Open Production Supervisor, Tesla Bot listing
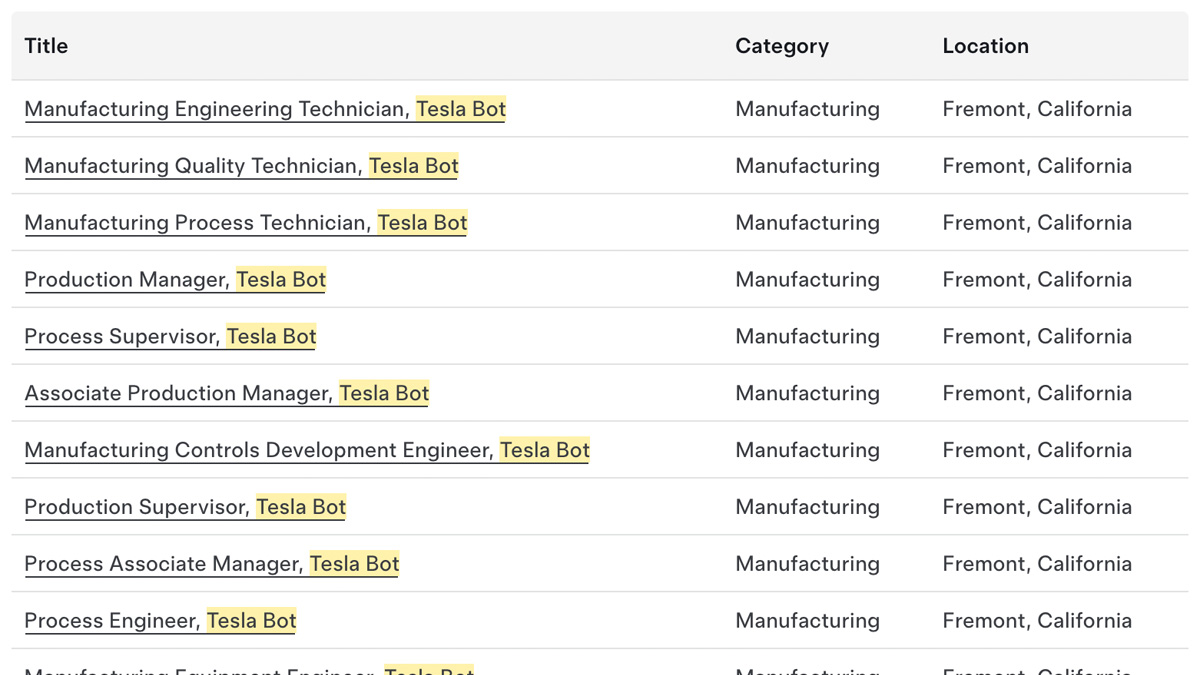The height and width of the screenshot is (675, 1200). click(185, 508)
